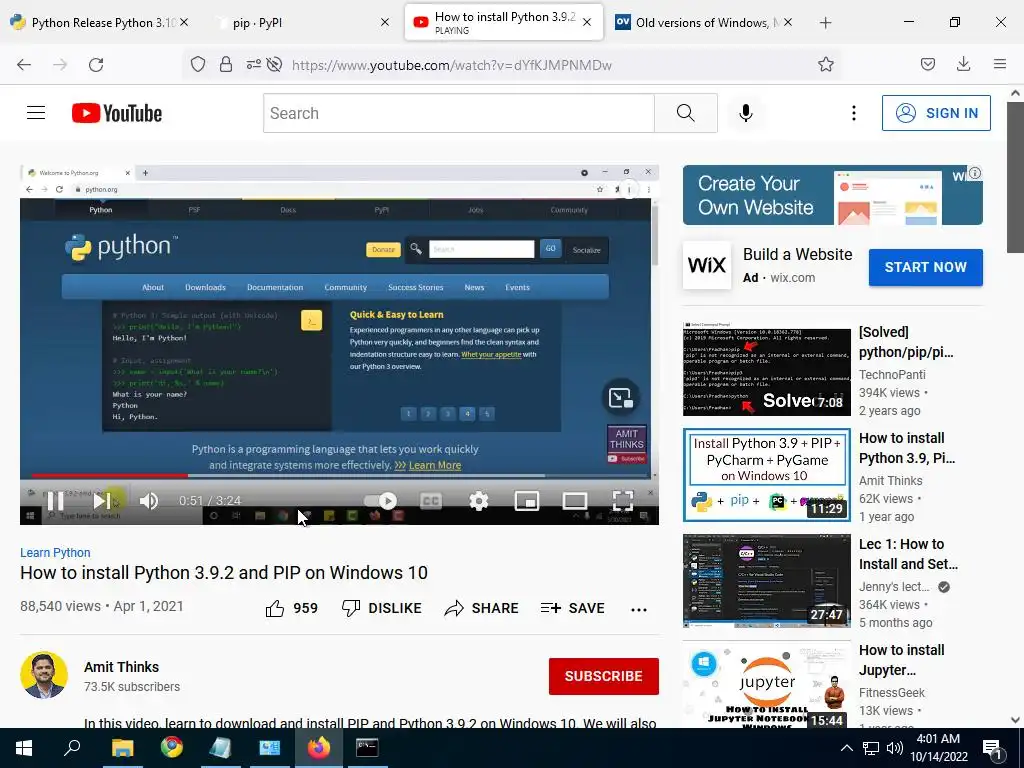Pause the YouTube video
Screen dimensions: 1024x768
[x=56, y=501]
